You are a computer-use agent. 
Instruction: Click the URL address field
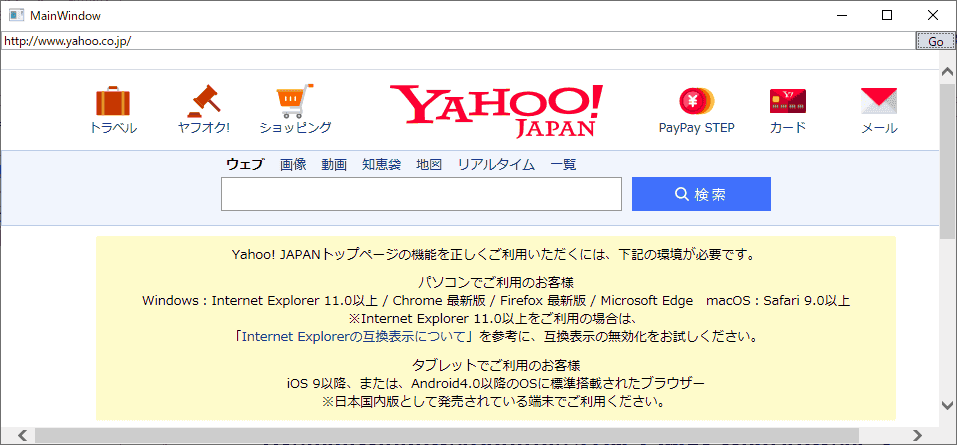(x=458, y=42)
